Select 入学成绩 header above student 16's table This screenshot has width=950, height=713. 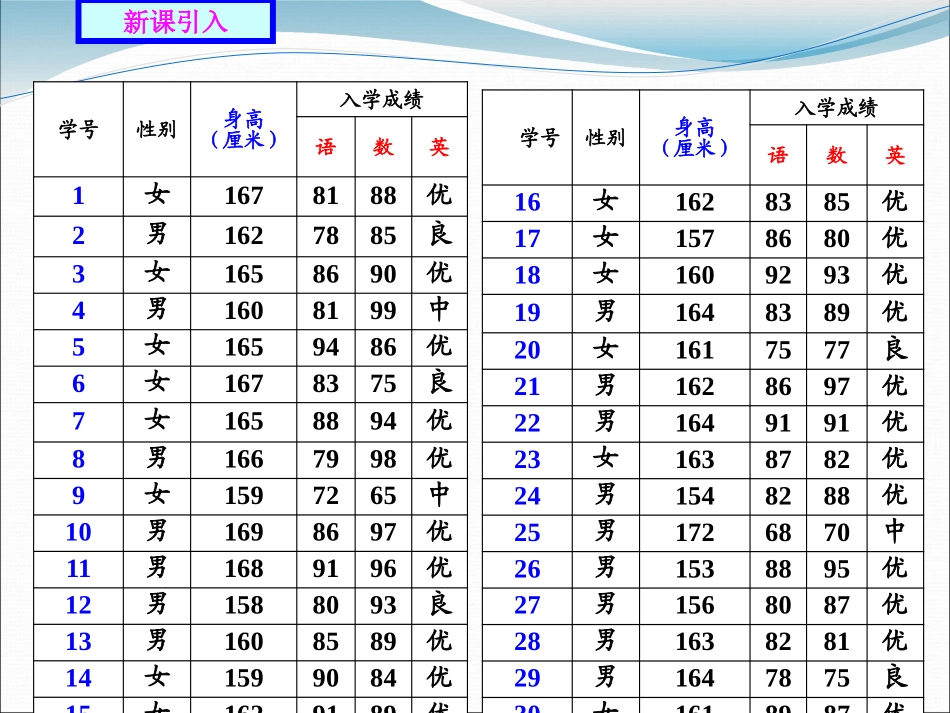tap(836, 108)
